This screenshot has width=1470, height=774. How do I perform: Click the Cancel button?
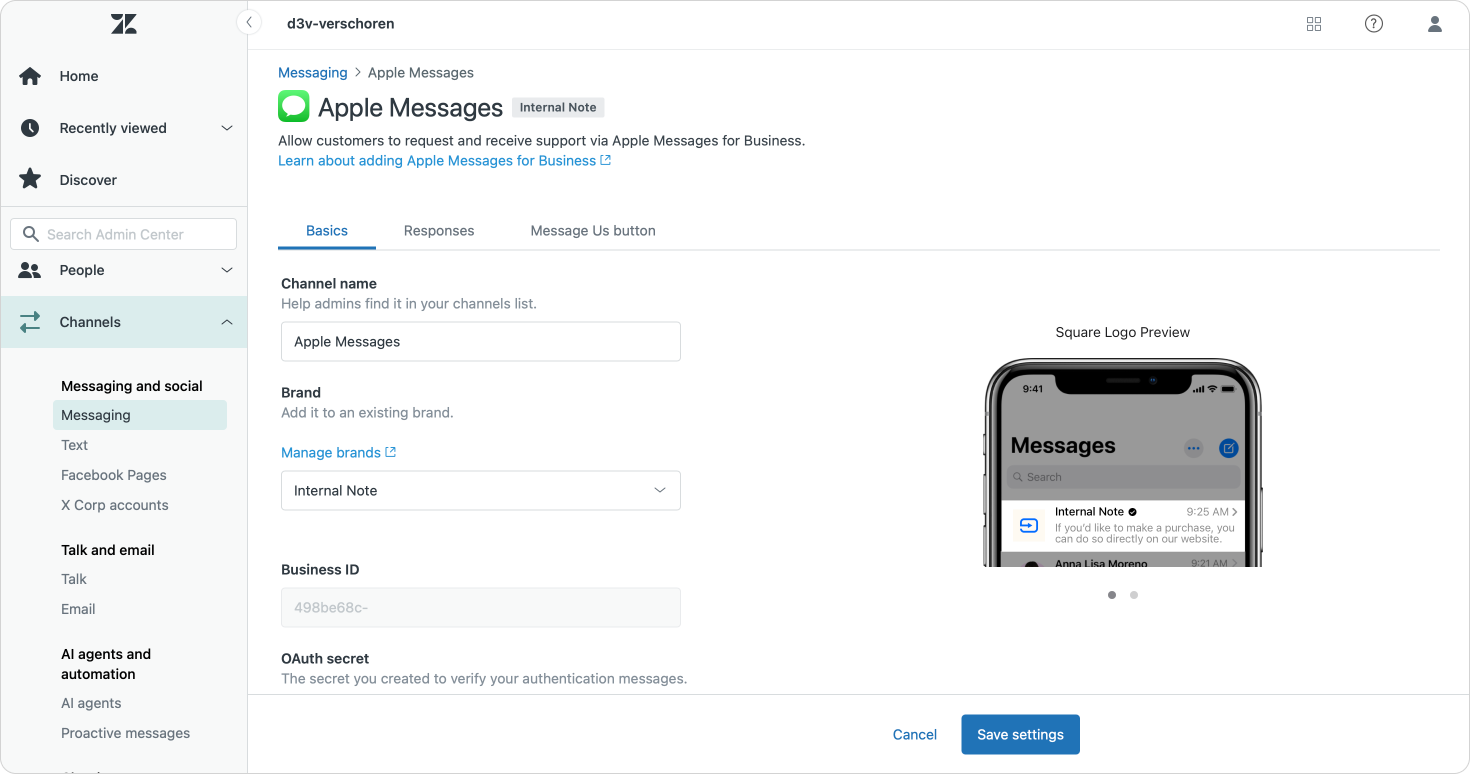coord(915,735)
